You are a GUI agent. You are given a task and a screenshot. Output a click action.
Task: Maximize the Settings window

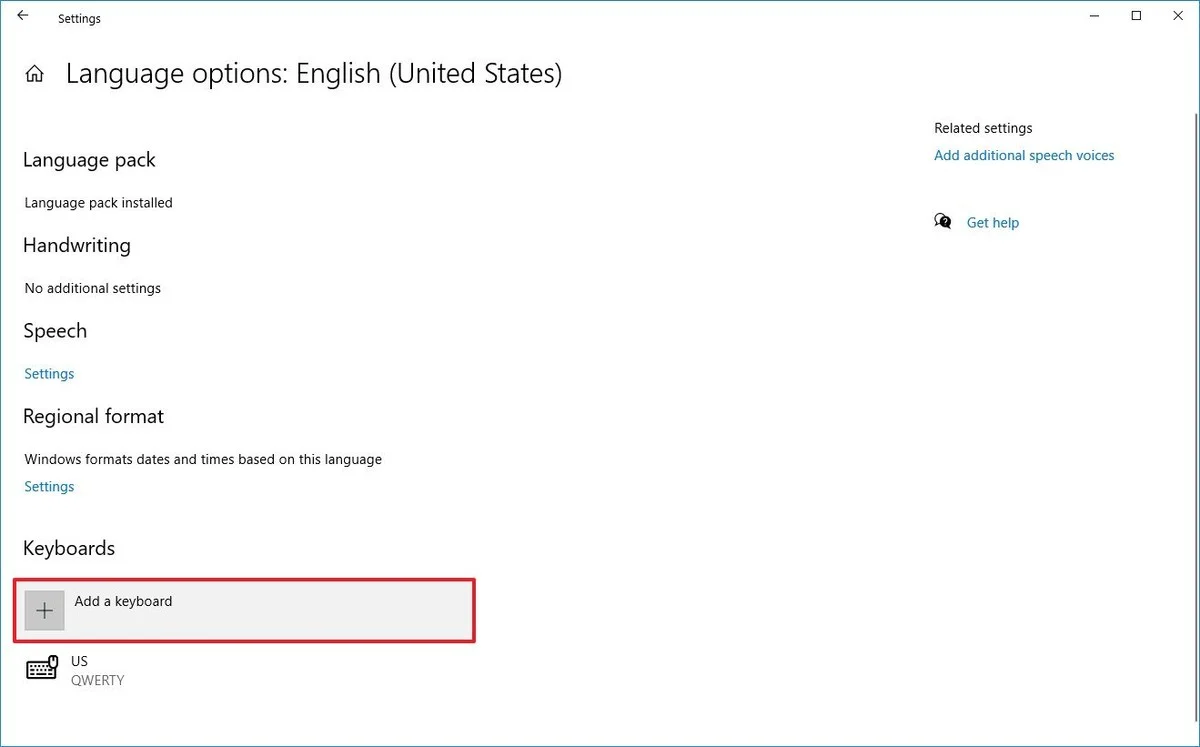1136,16
